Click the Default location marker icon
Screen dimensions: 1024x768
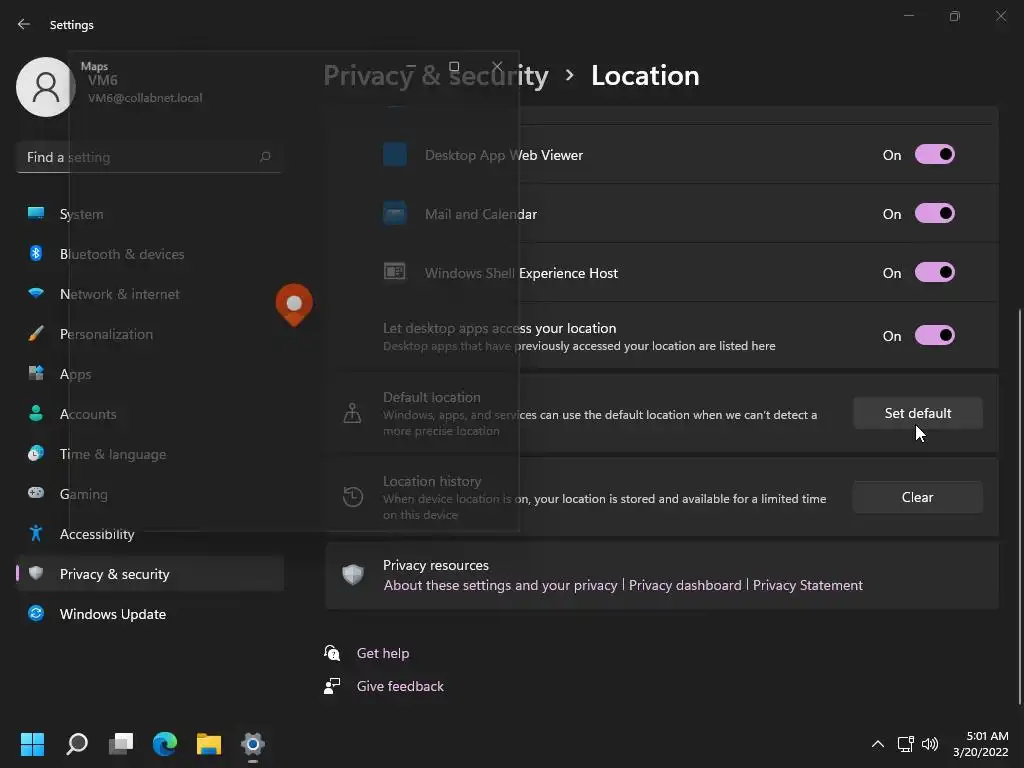point(353,413)
